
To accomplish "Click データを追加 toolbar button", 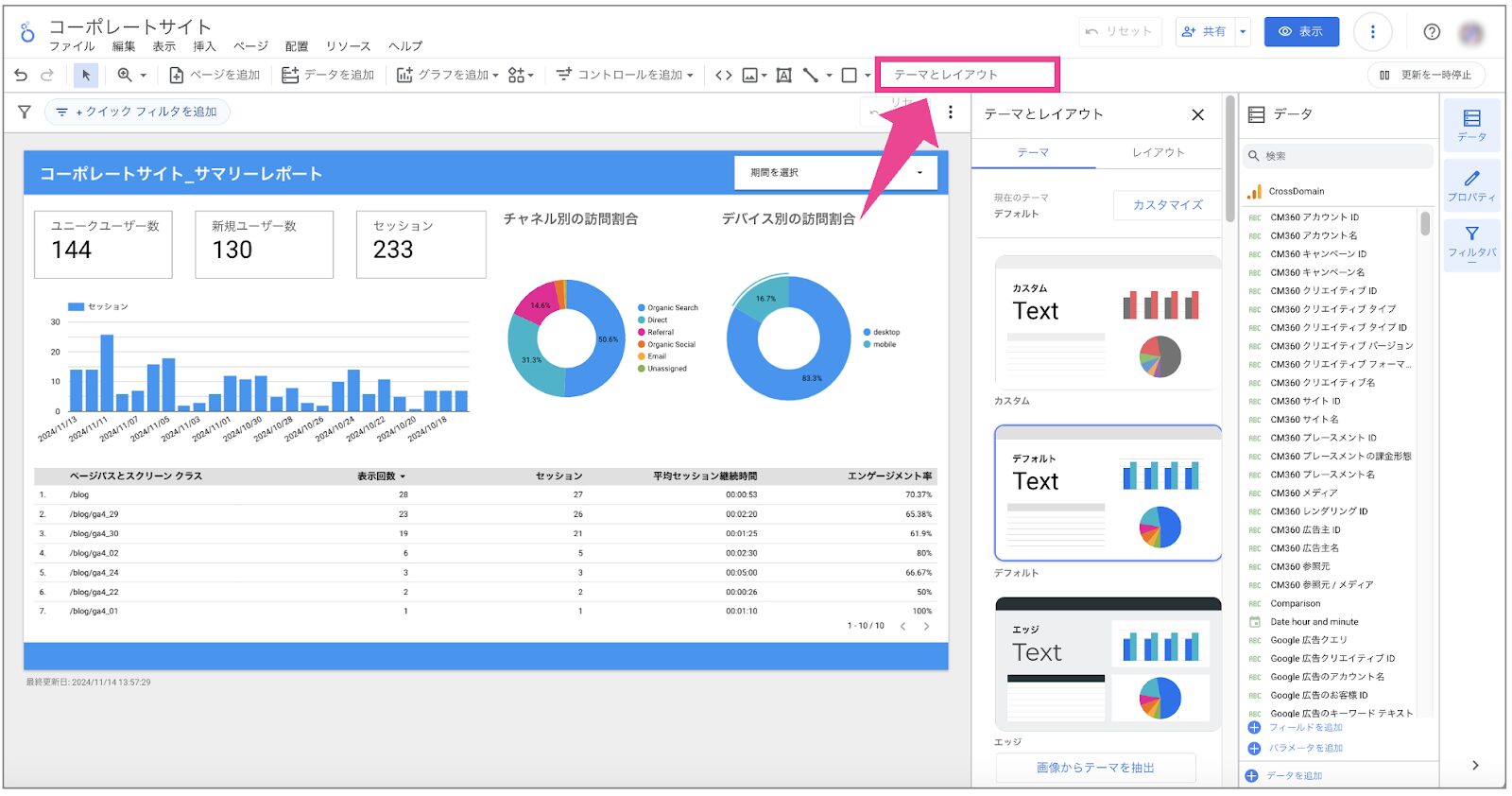I will click(328, 75).
